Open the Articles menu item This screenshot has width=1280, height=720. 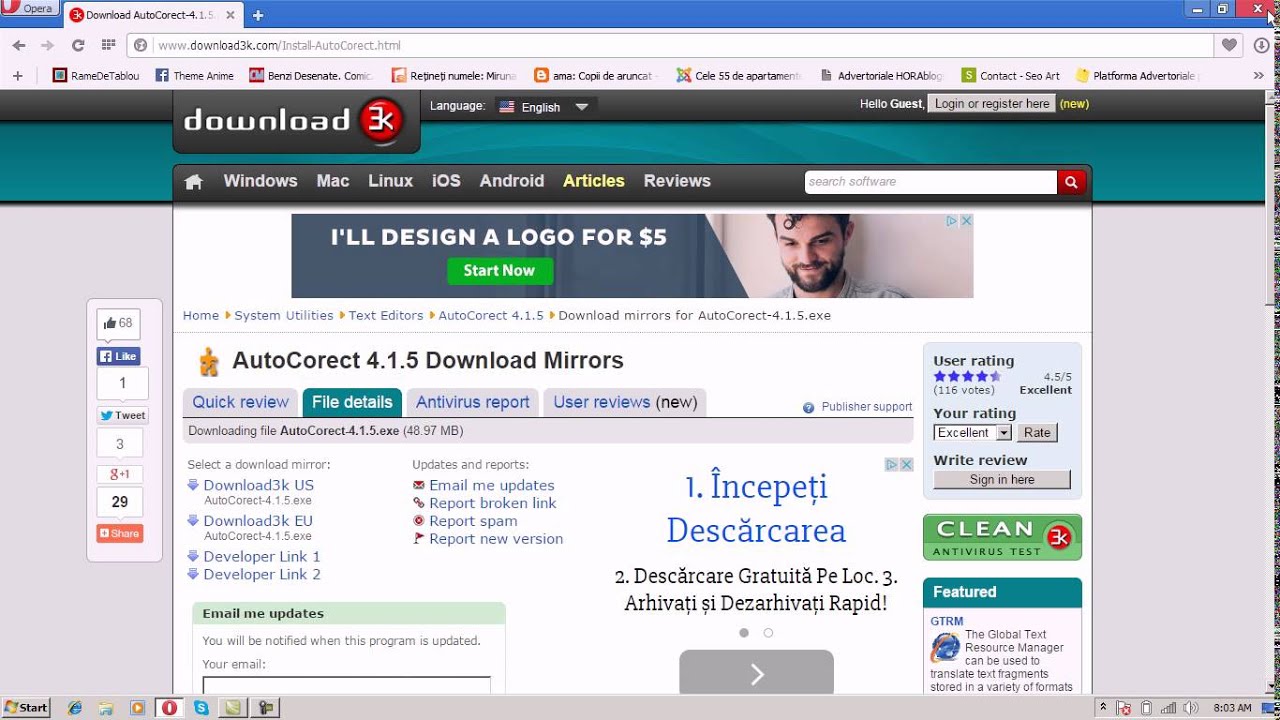point(593,181)
